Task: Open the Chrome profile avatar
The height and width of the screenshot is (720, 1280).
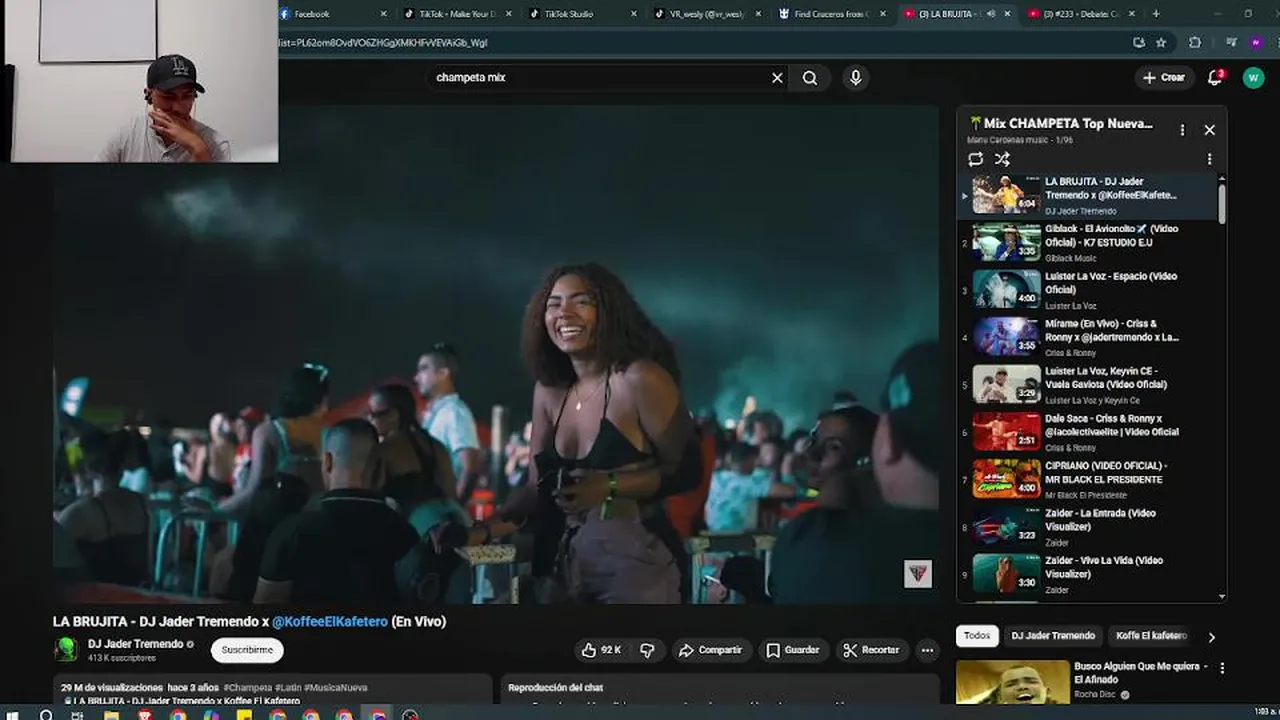Action: click(1256, 43)
